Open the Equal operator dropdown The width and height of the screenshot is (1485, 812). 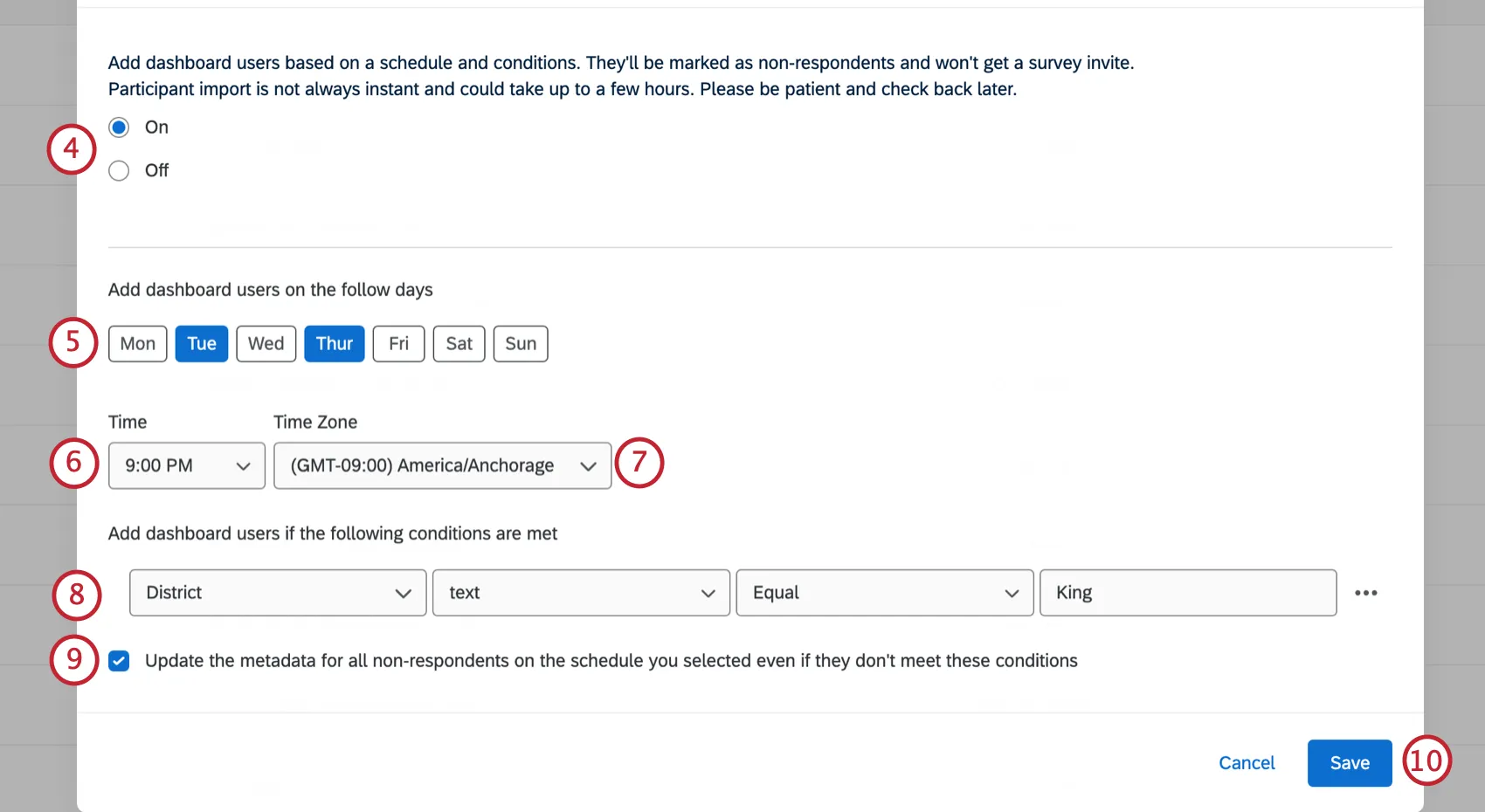pos(883,593)
